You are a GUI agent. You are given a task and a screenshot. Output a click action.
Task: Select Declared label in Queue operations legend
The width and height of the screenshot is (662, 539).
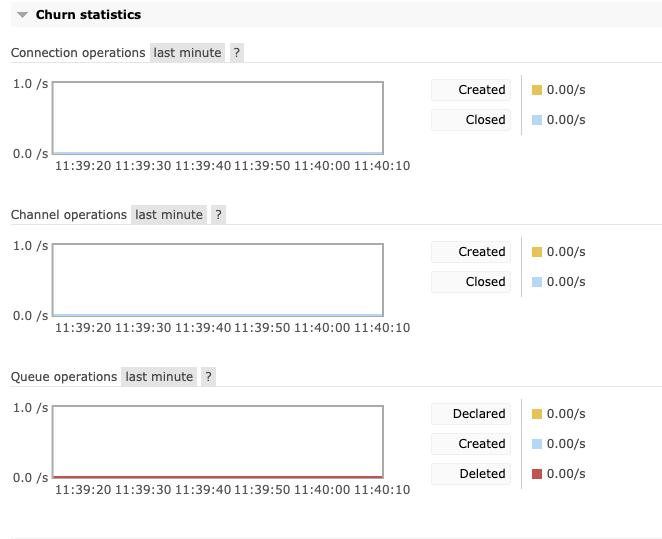pyautogui.click(x=471, y=414)
